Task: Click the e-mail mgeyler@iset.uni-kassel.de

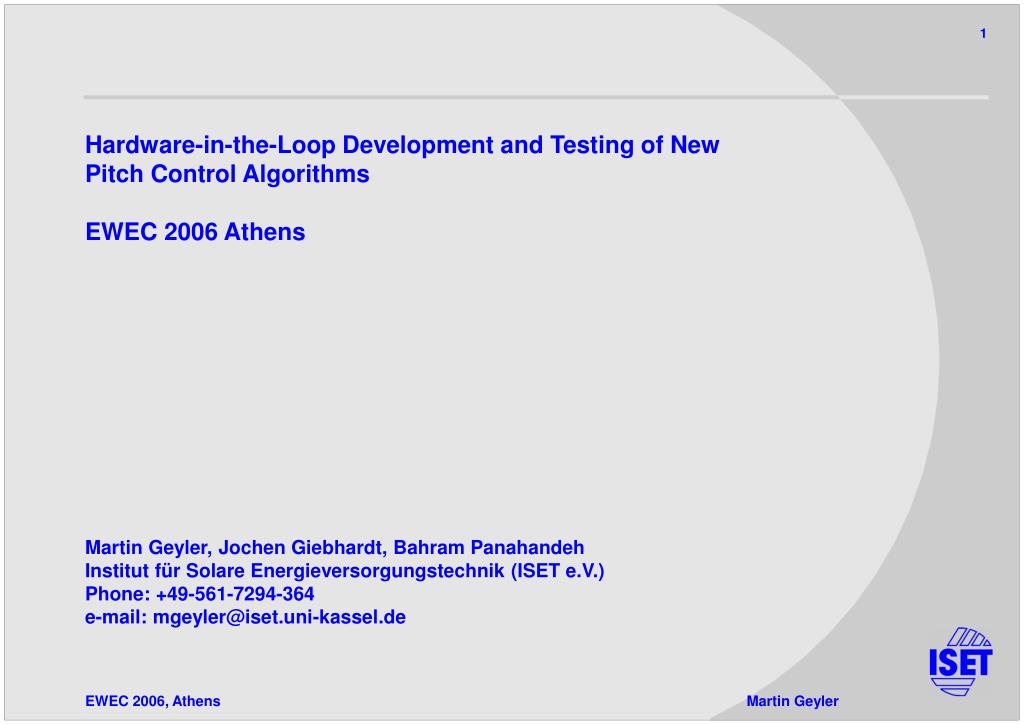Action: tap(280, 617)
